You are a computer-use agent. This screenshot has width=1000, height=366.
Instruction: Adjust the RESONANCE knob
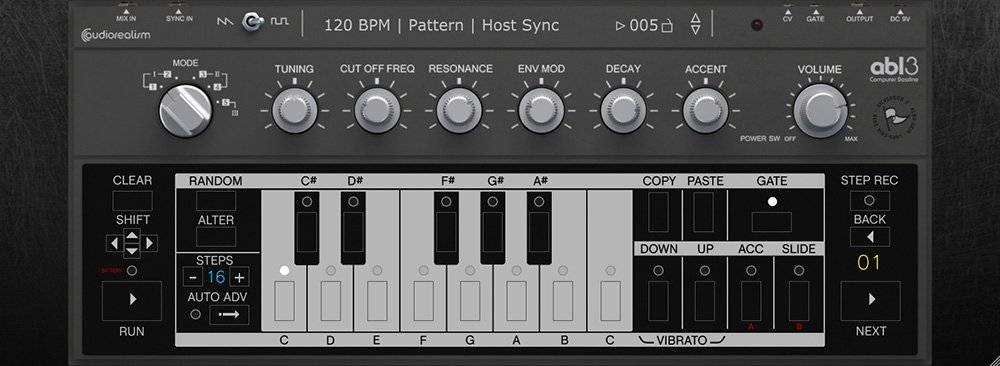459,110
